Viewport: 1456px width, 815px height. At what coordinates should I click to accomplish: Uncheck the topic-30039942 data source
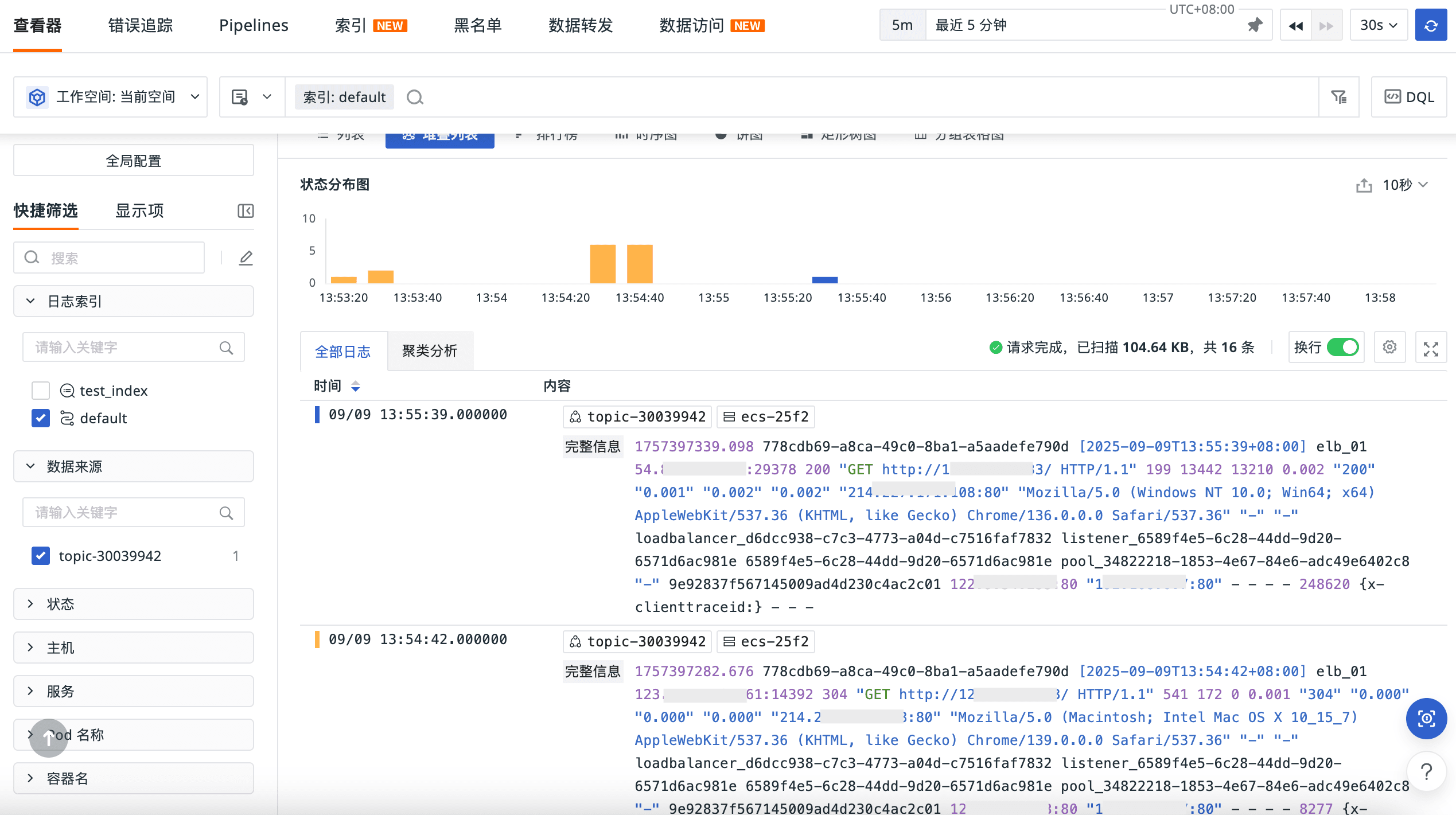click(x=41, y=556)
